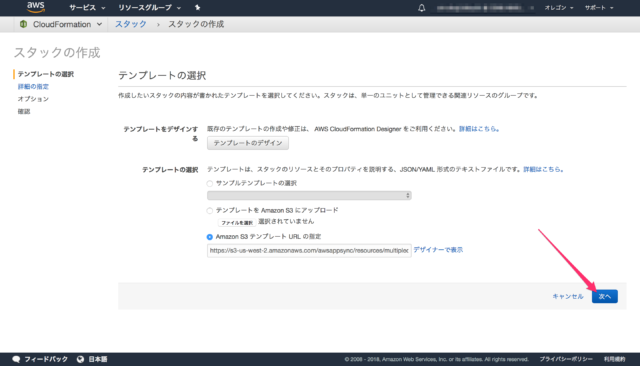Open 利用規約 footer link

(615, 359)
